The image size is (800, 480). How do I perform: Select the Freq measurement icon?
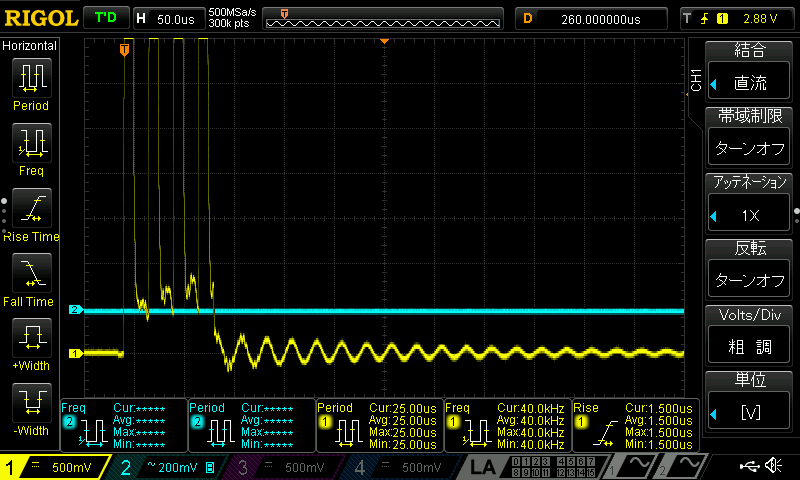tap(30, 143)
